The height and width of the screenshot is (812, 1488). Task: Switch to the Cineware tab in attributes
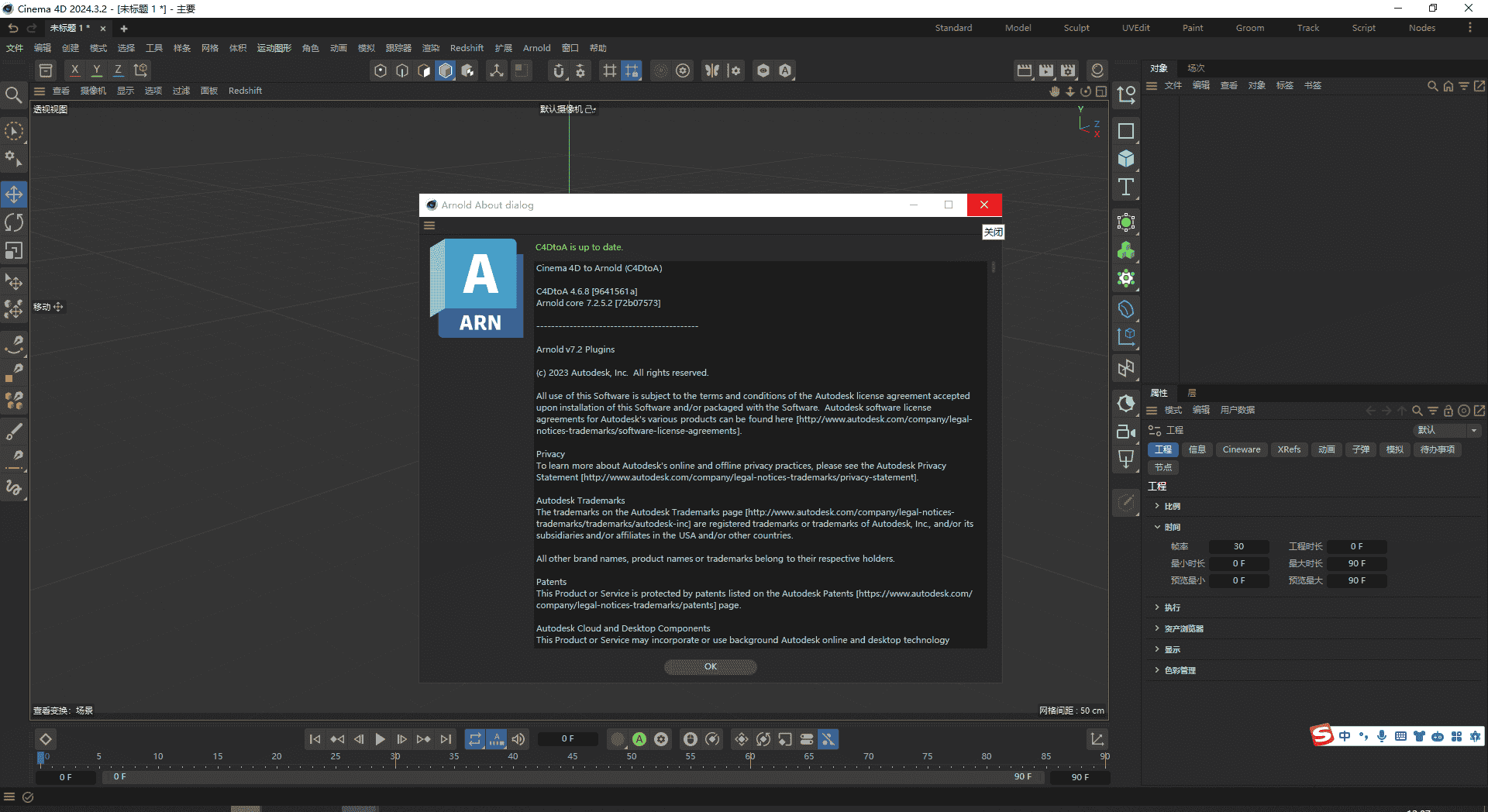1241,449
